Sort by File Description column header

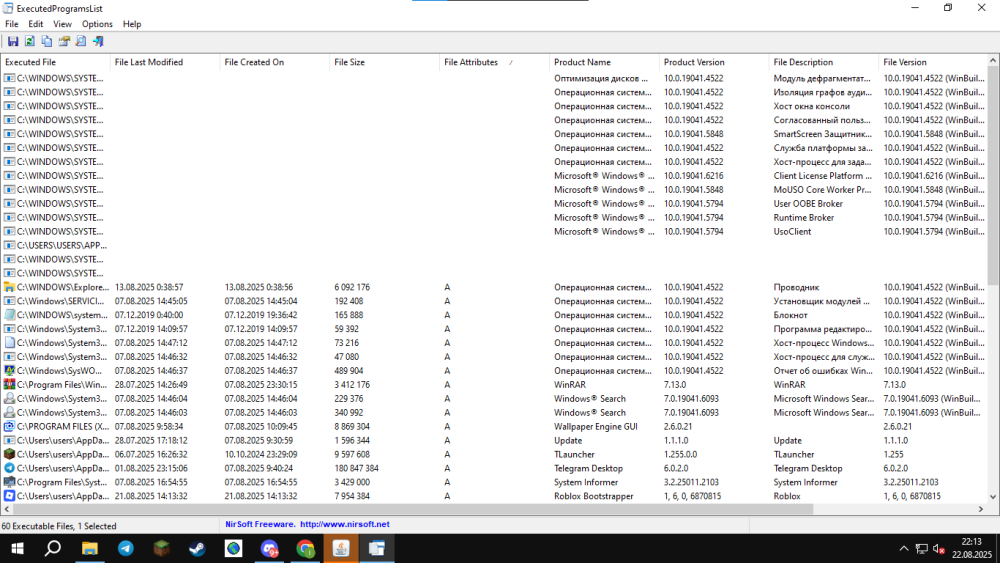click(x=823, y=62)
